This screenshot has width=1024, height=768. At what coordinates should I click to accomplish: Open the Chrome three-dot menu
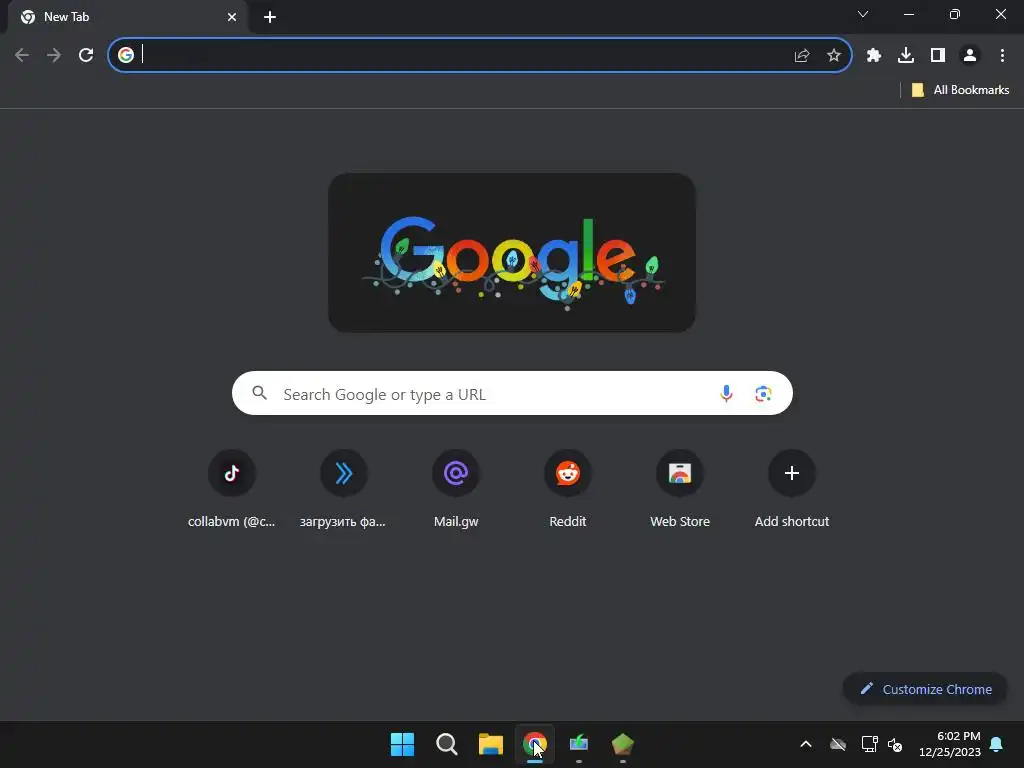coord(1002,56)
